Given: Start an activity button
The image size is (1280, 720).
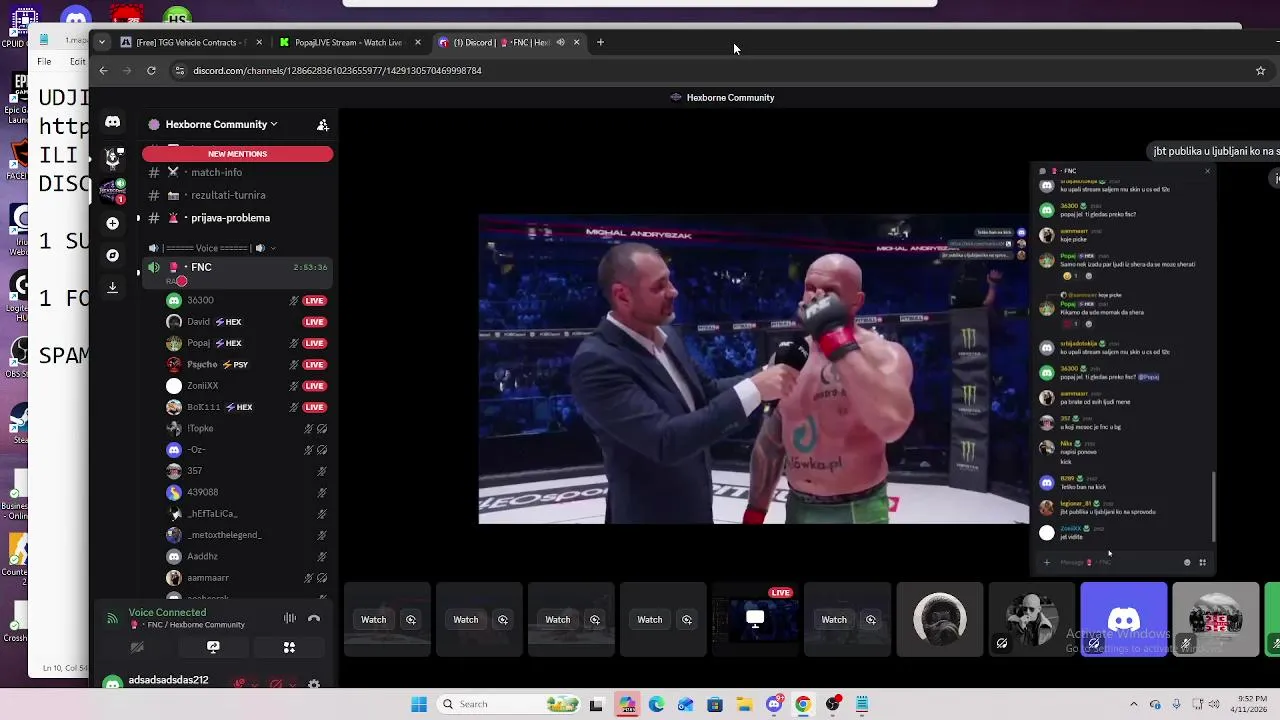Looking at the screenshot, I should point(289,647).
